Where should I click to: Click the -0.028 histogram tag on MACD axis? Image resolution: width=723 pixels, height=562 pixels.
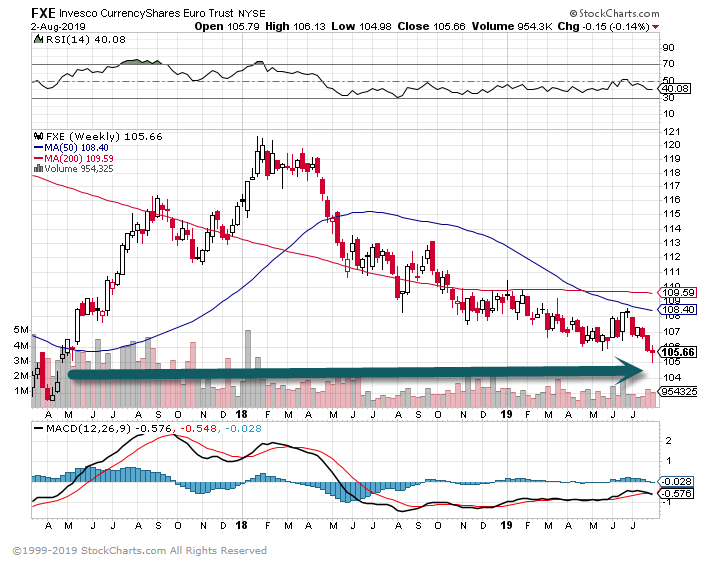click(x=676, y=482)
